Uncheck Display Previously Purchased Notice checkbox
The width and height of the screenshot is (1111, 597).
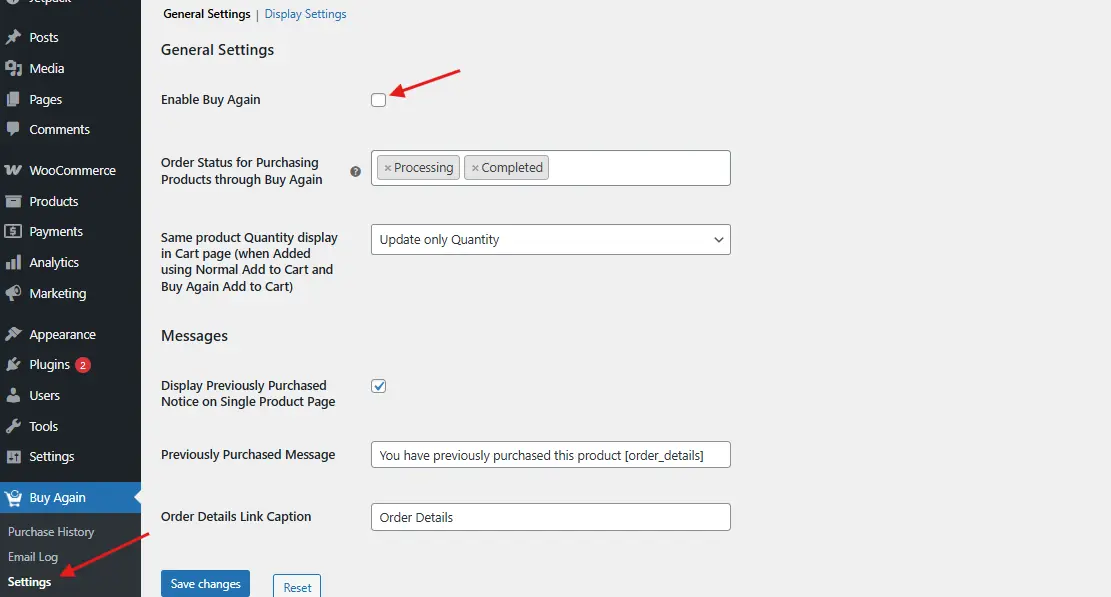coord(379,386)
